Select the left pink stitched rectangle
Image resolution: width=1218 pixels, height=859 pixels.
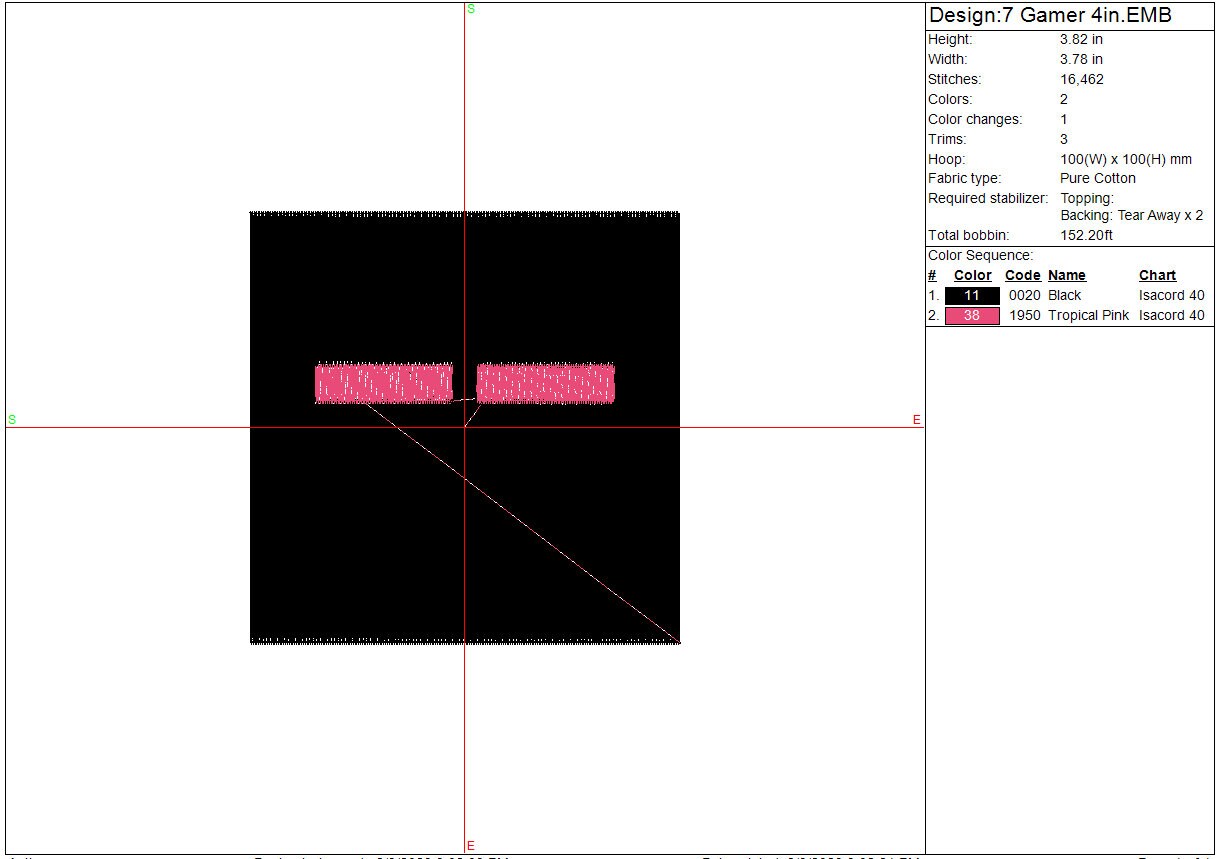[384, 384]
